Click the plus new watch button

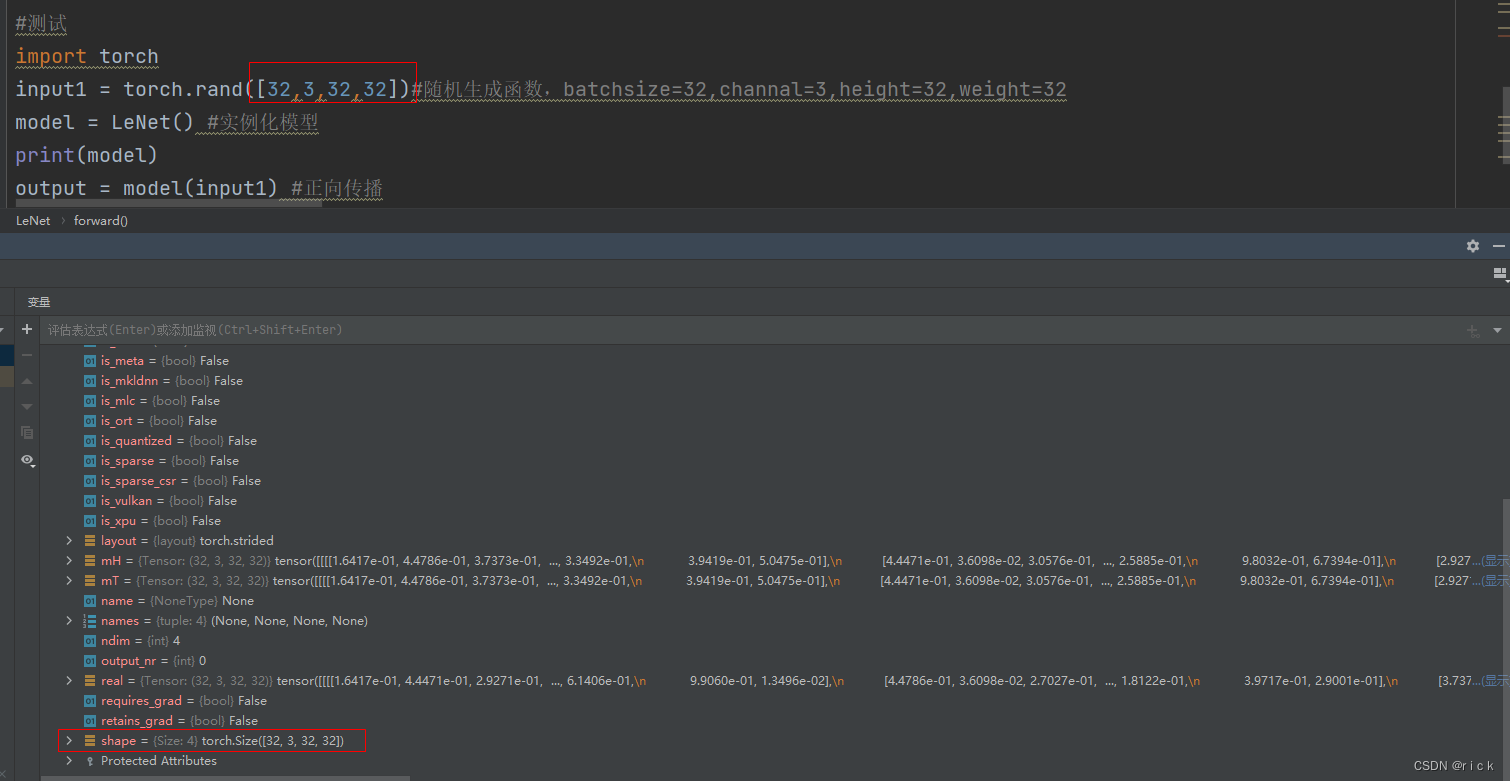coord(27,329)
